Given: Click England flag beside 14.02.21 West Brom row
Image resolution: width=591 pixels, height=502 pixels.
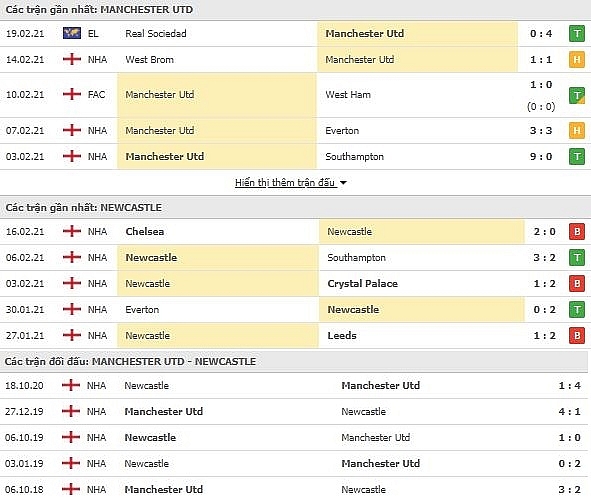Looking at the screenshot, I should (x=72, y=59).
